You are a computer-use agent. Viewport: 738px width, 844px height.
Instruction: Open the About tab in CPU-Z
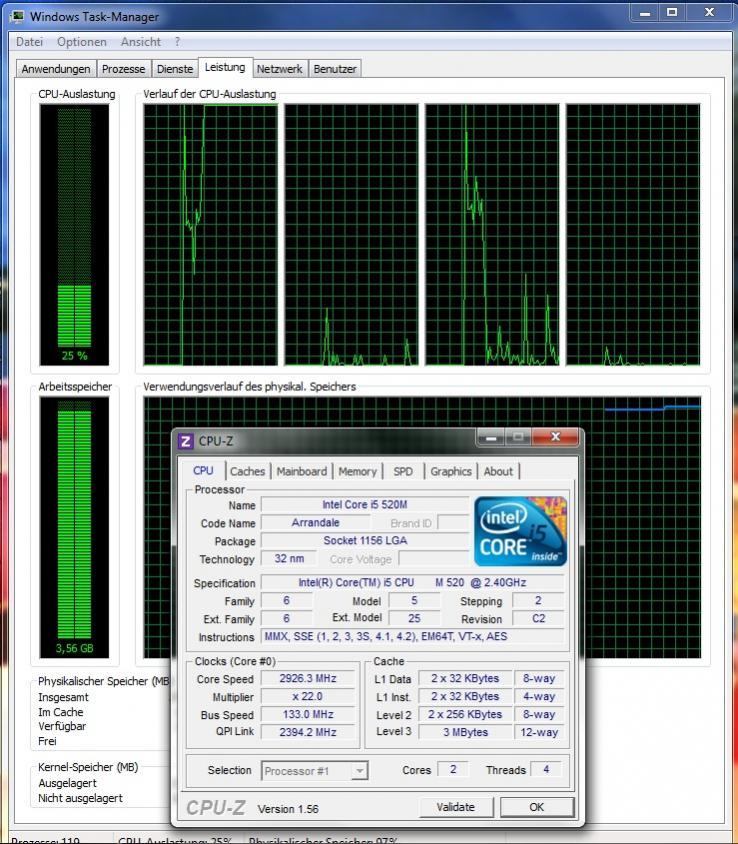click(498, 472)
